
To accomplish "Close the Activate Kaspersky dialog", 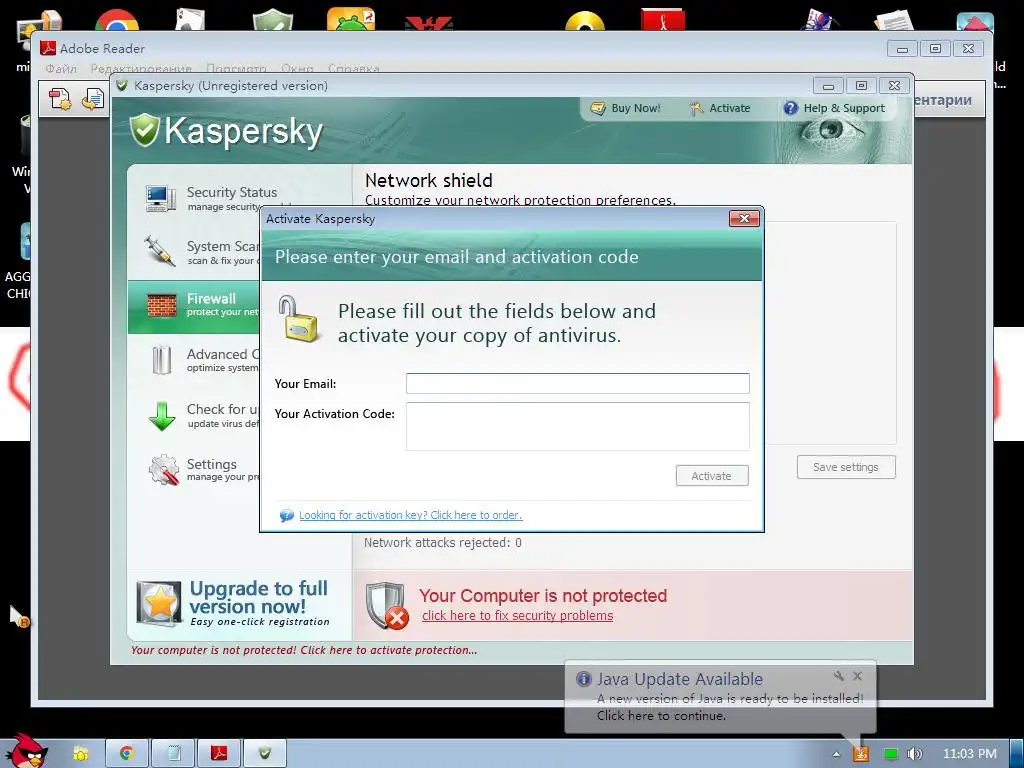I will [x=744, y=218].
